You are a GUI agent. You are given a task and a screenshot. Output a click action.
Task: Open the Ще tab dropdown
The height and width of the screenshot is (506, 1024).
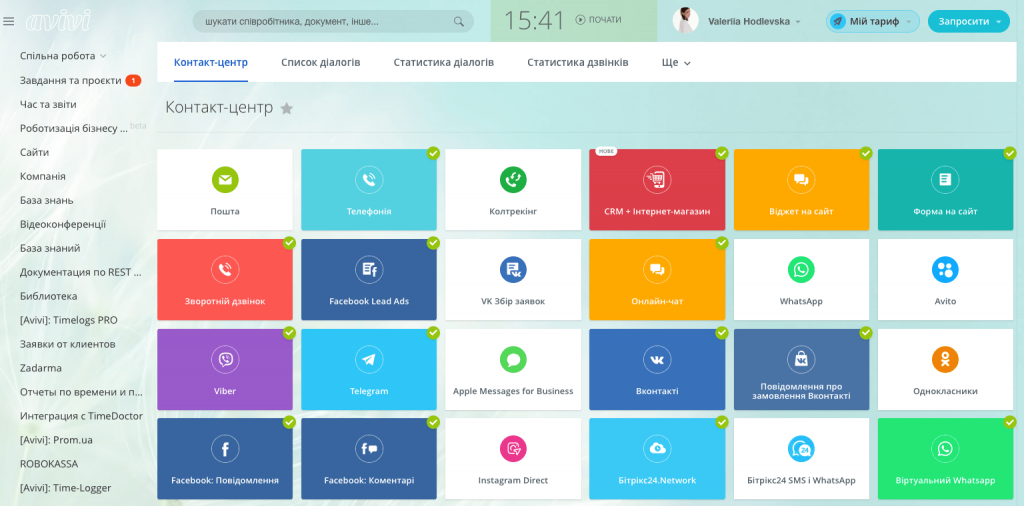(676, 63)
